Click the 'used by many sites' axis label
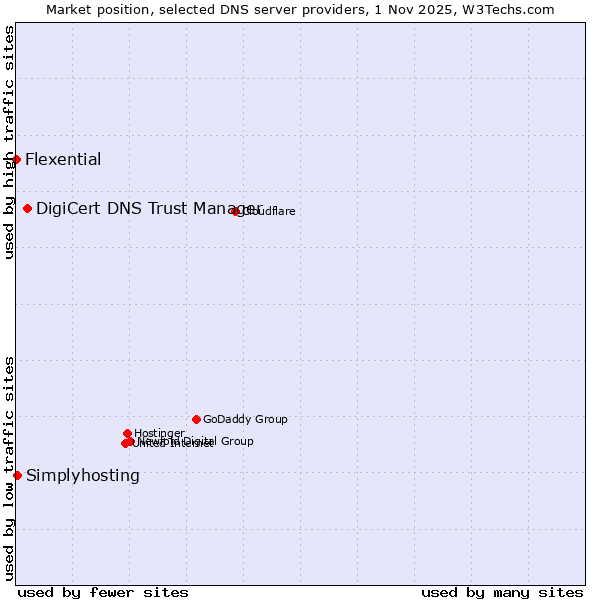Viewport: 600px width, 600px height. click(502, 592)
